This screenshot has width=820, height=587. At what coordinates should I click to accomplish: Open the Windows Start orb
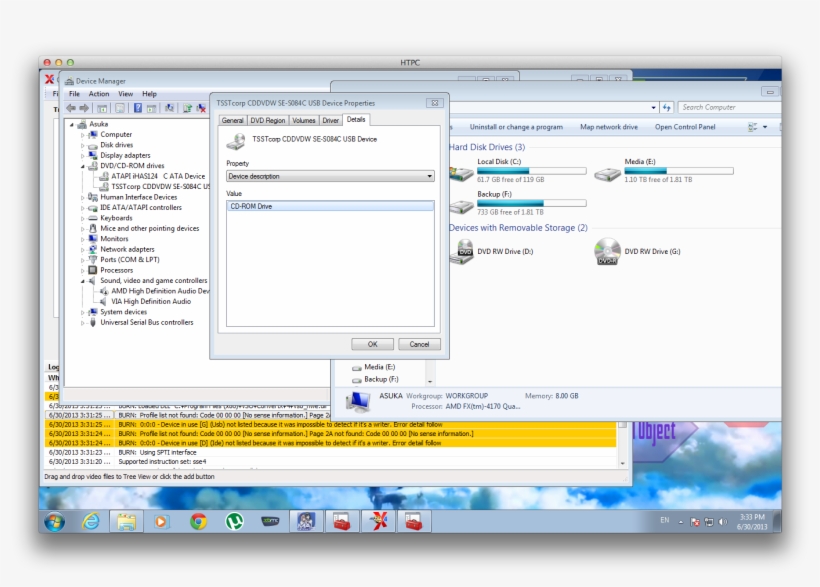pos(54,521)
